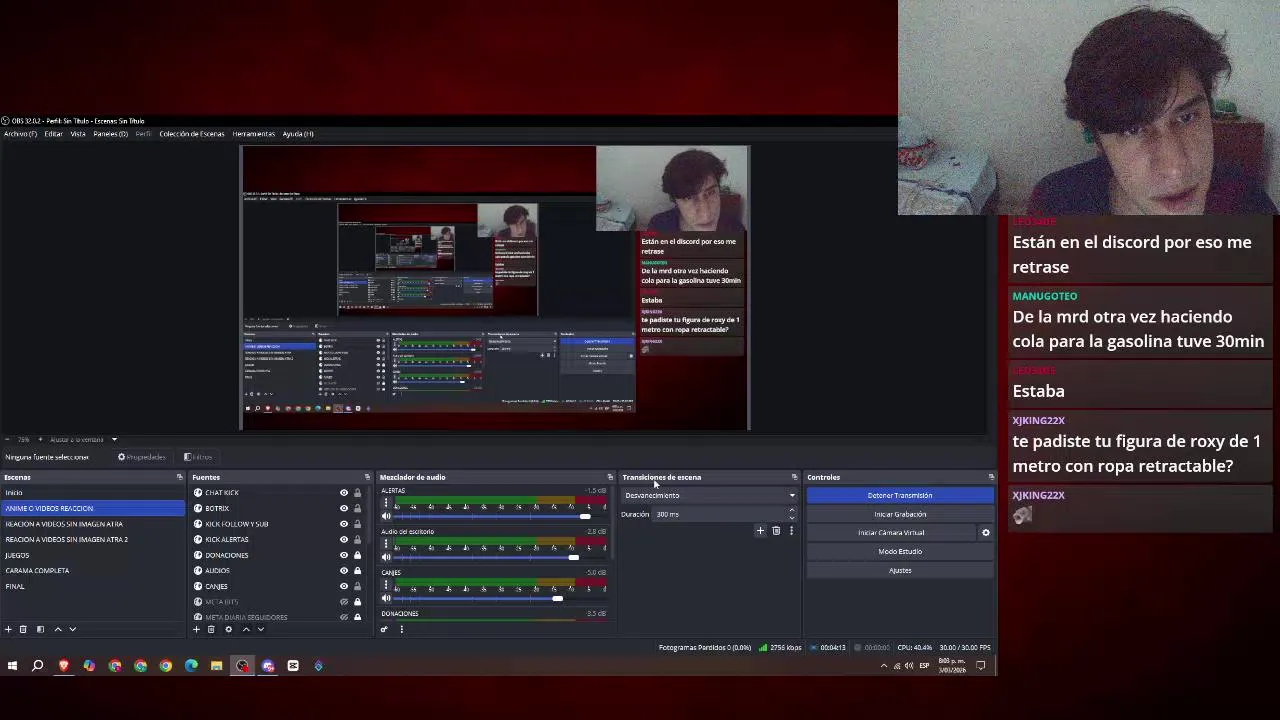
Task: Show hidden icons in the system tray
Action: [883, 666]
